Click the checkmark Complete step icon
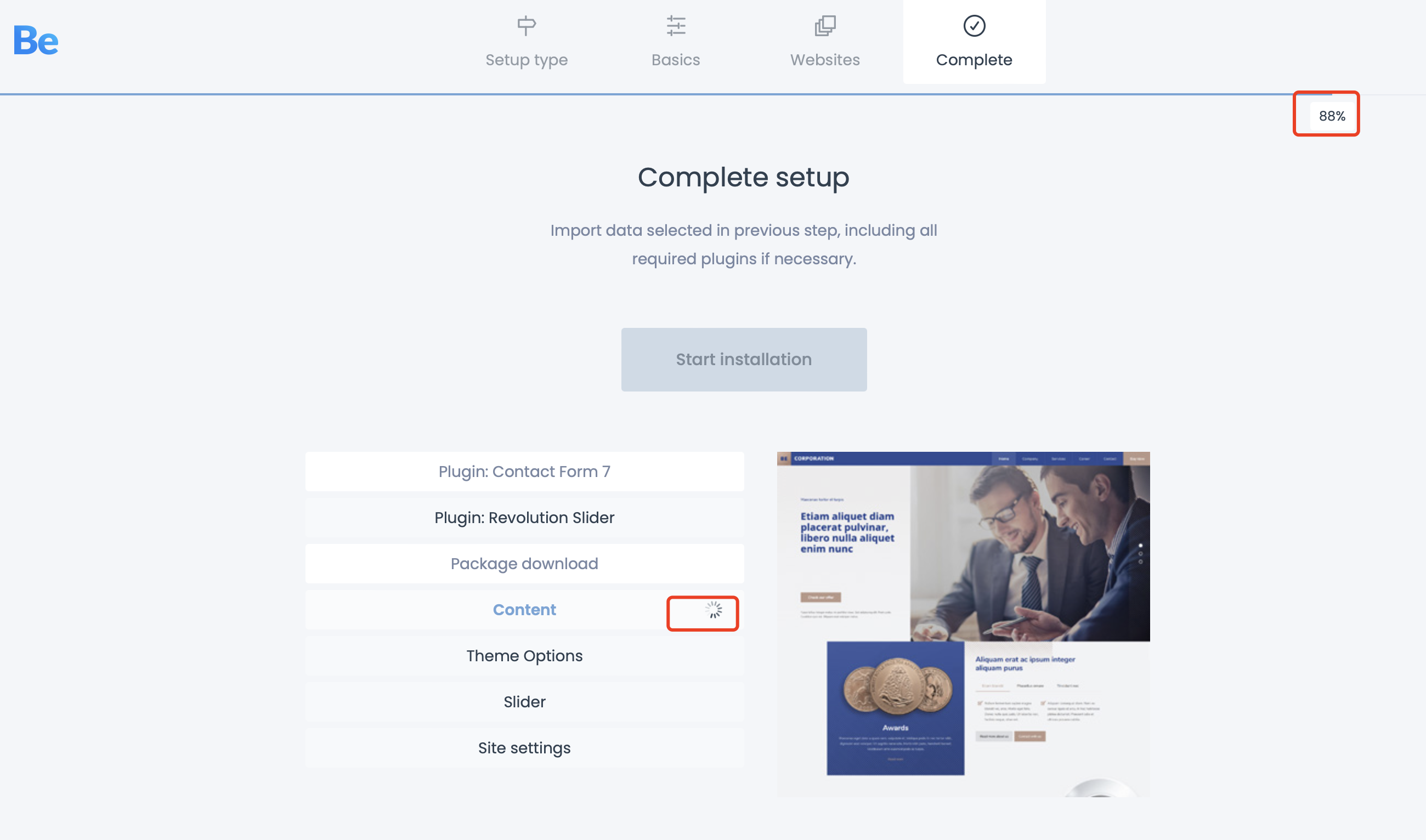The image size is (1426, 840). coord(974,26)
